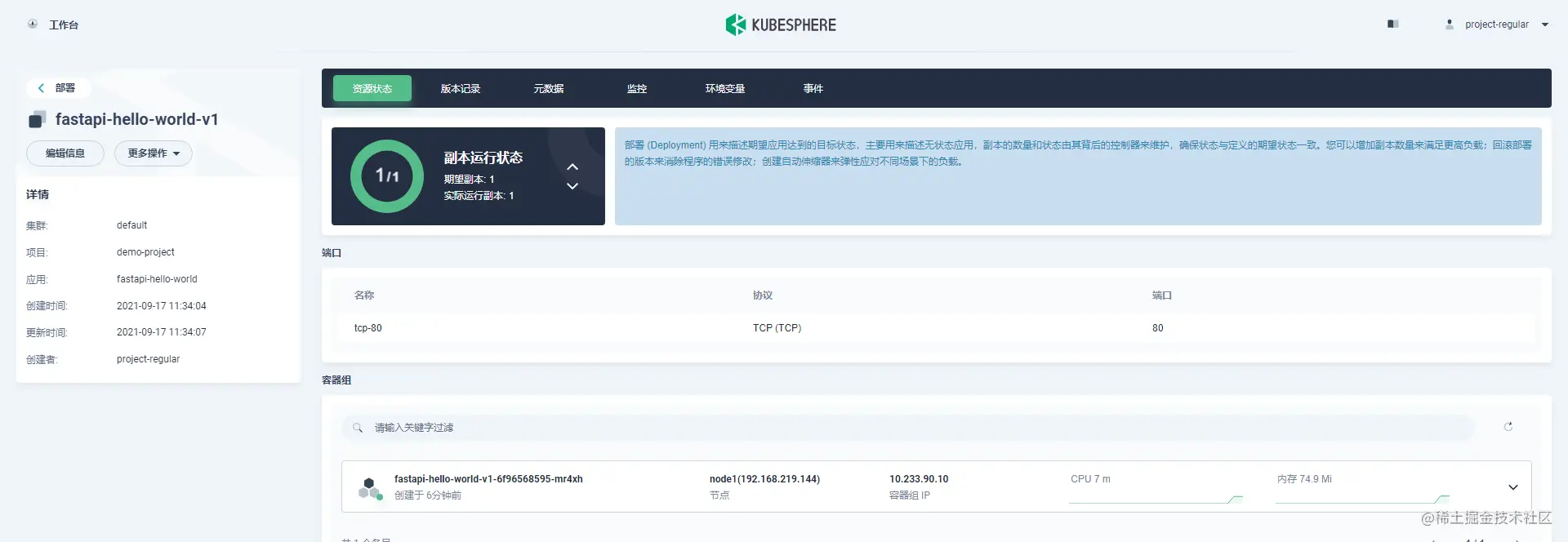
Task: Switch to the 版本记录 tab
Action: [x=461, y=88]
